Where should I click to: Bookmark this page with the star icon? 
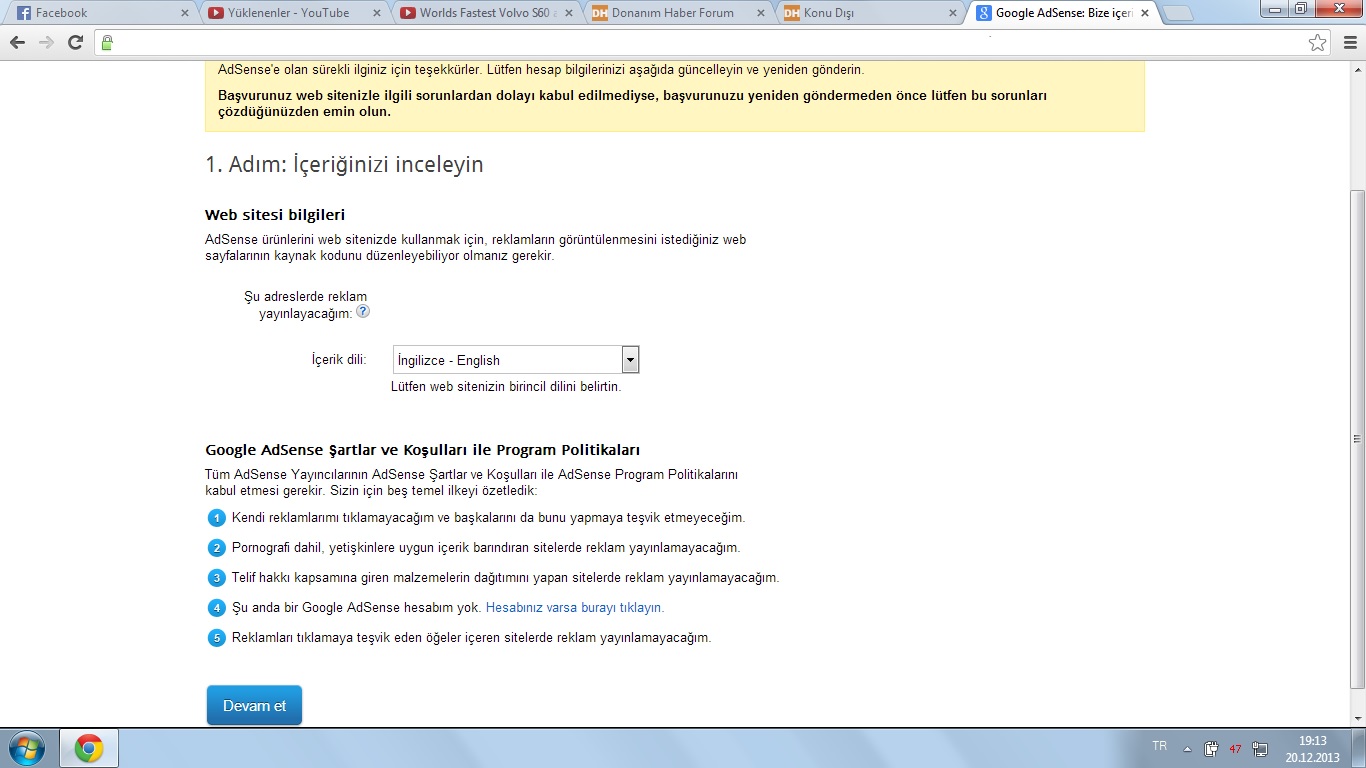[x=1318, y=43]
